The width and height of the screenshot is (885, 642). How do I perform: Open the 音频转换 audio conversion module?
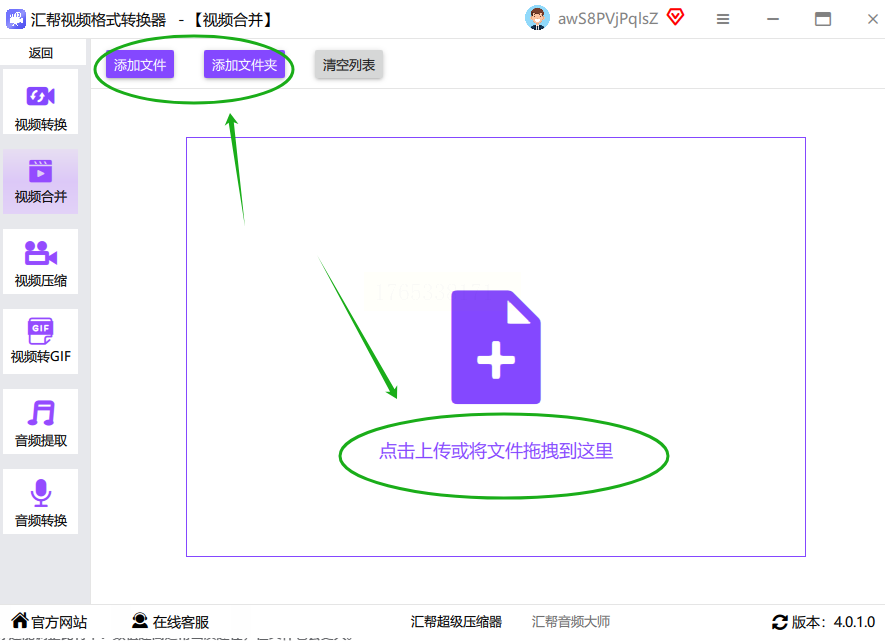click(41, 502)
